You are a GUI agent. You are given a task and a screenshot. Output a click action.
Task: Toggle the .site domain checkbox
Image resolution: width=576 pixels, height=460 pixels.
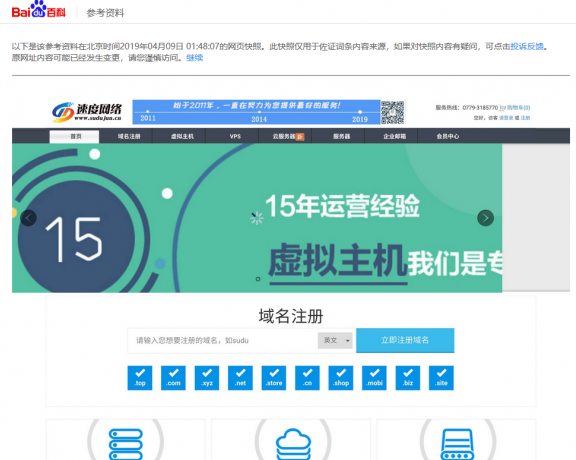[x=441, y=378]
